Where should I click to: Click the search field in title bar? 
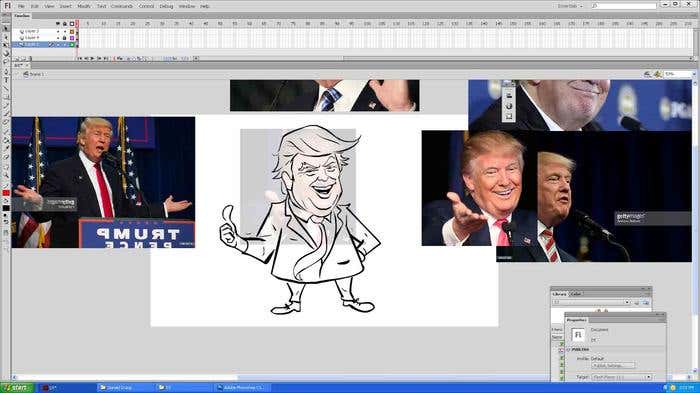click(624, 6)
